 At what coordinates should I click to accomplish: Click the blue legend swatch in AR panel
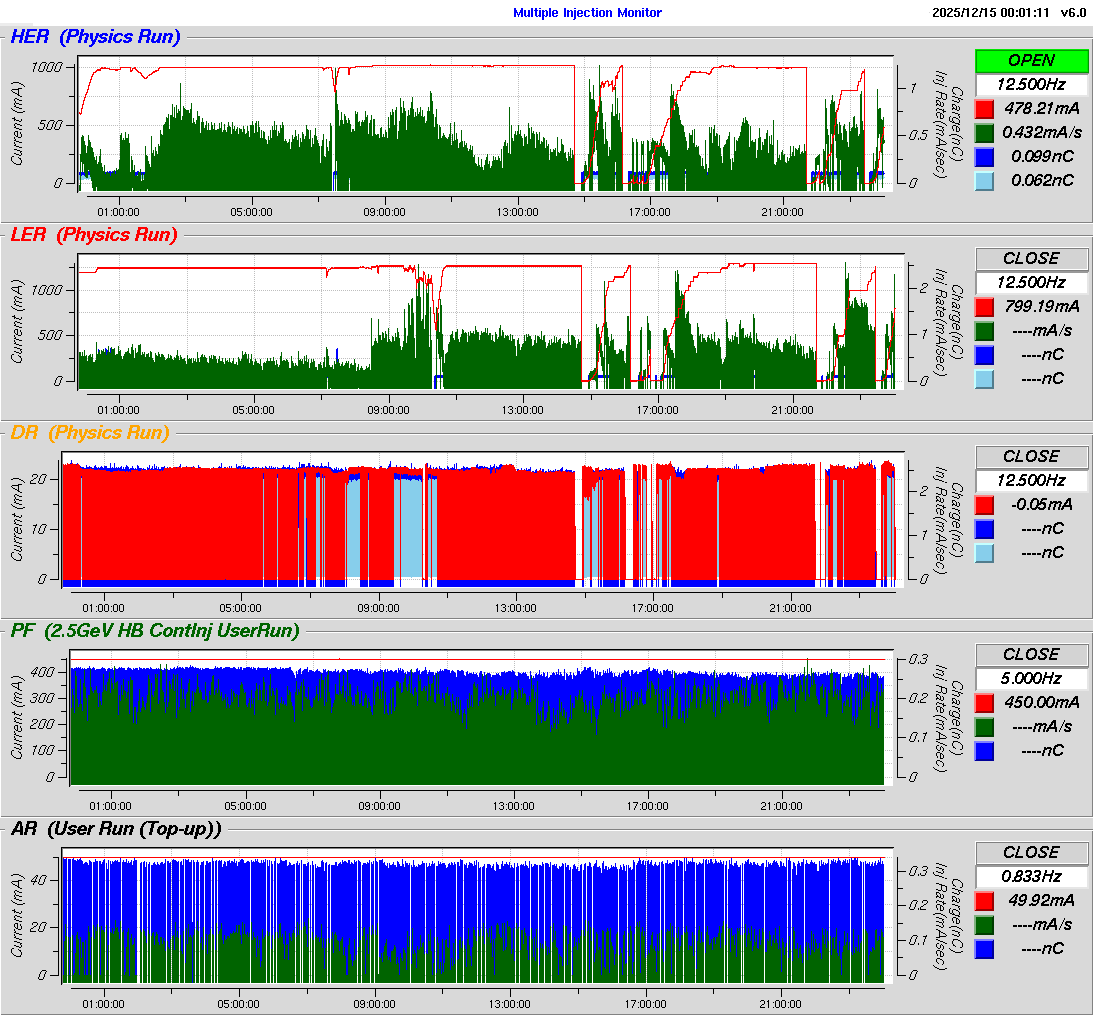985,948
